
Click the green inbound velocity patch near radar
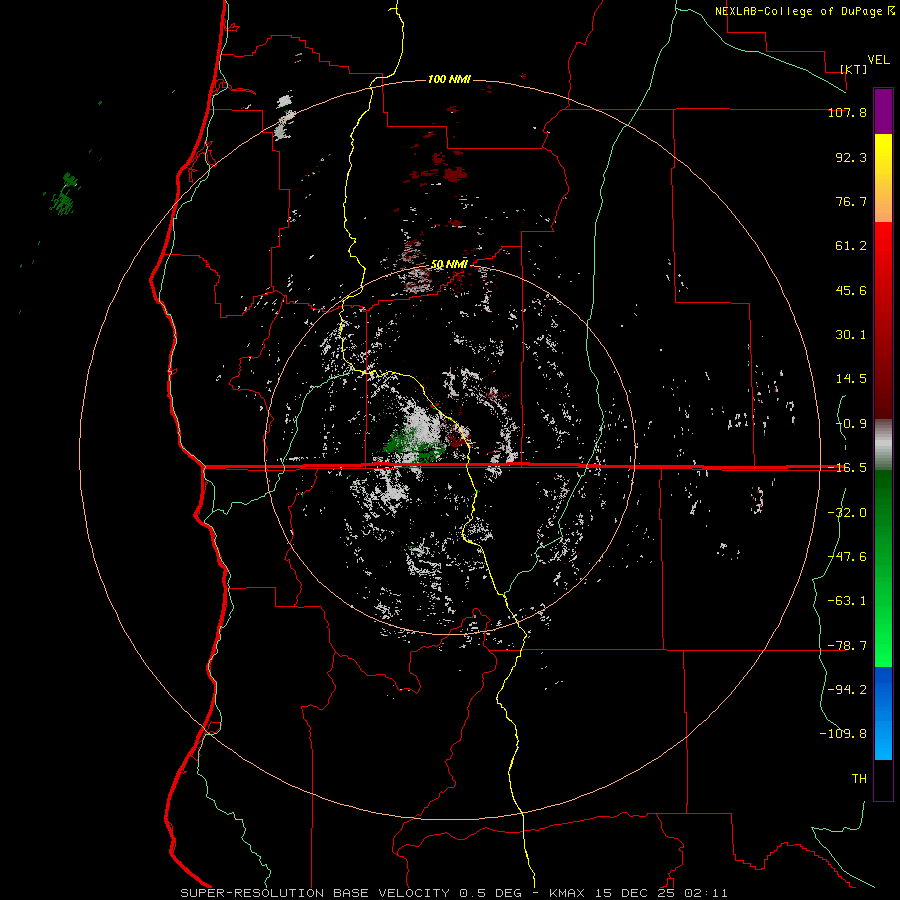click(x=412, y=445)
